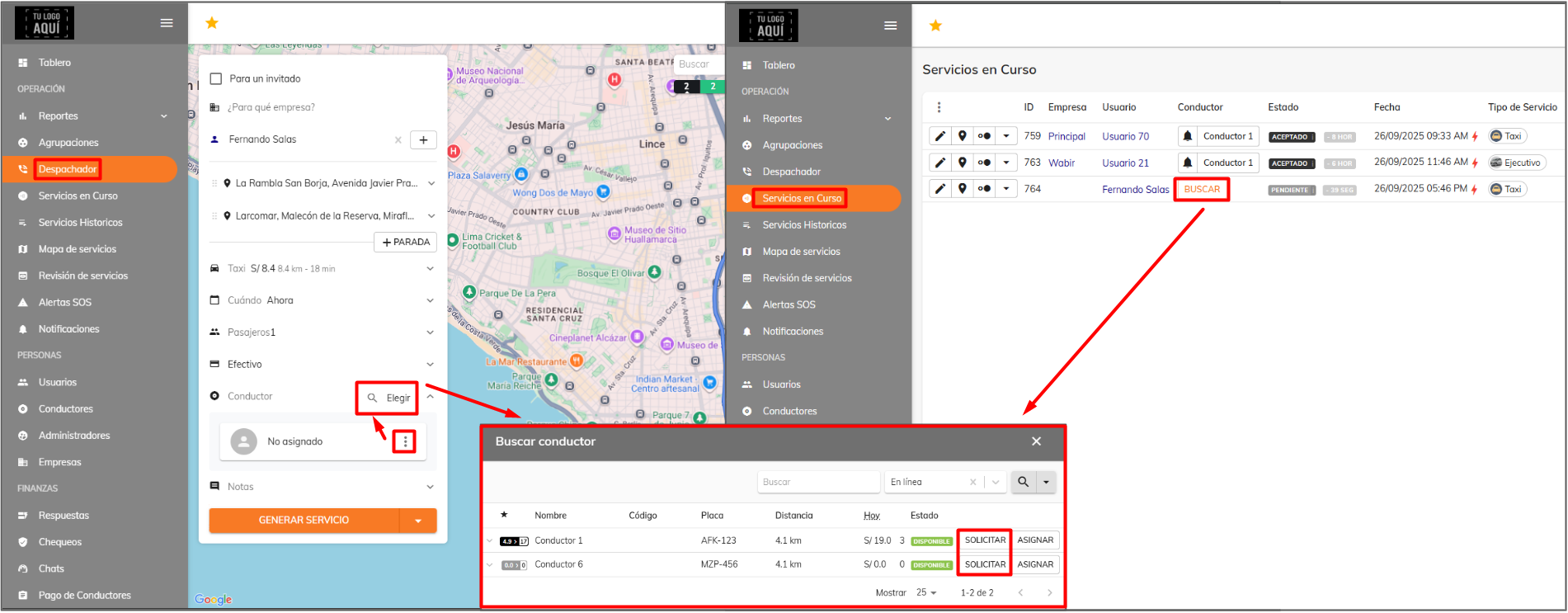
Task: Clear the 'En línea' filter selection
Action: point(972,483)
